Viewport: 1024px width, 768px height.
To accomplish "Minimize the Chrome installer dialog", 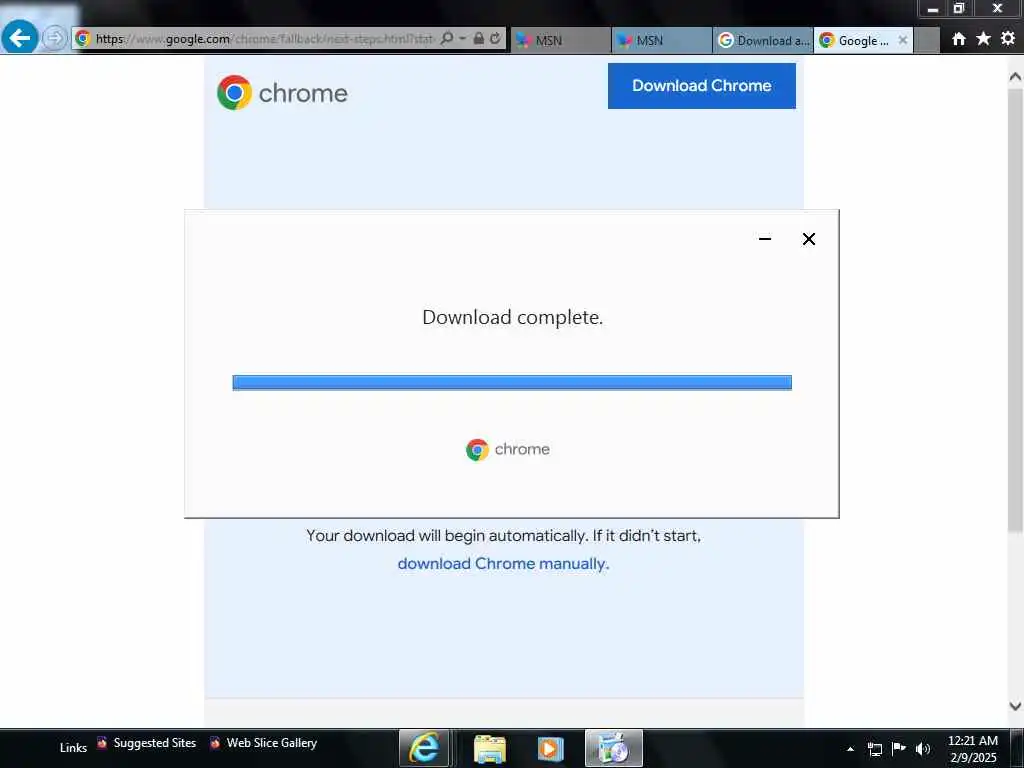I will (x=765, y=239).
